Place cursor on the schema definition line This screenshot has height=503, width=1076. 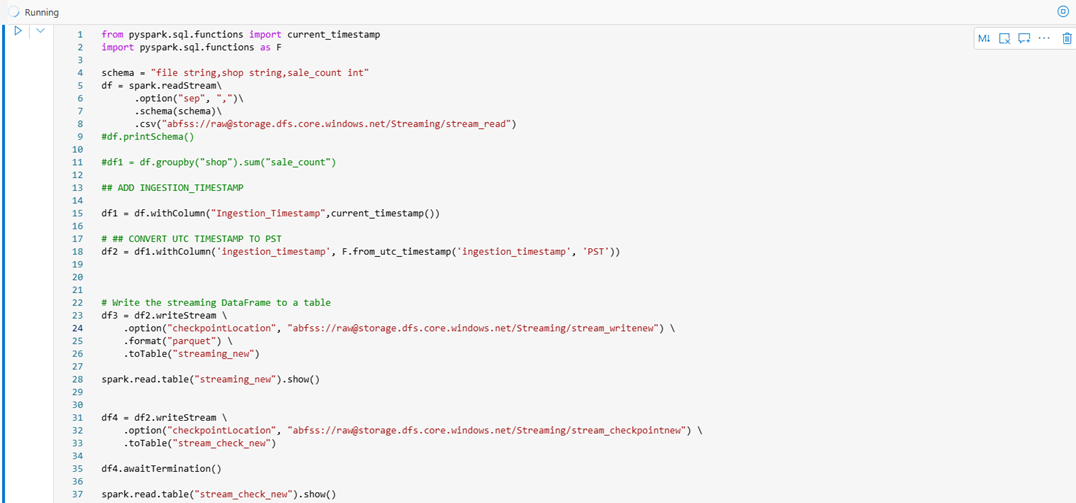(235, 73)
